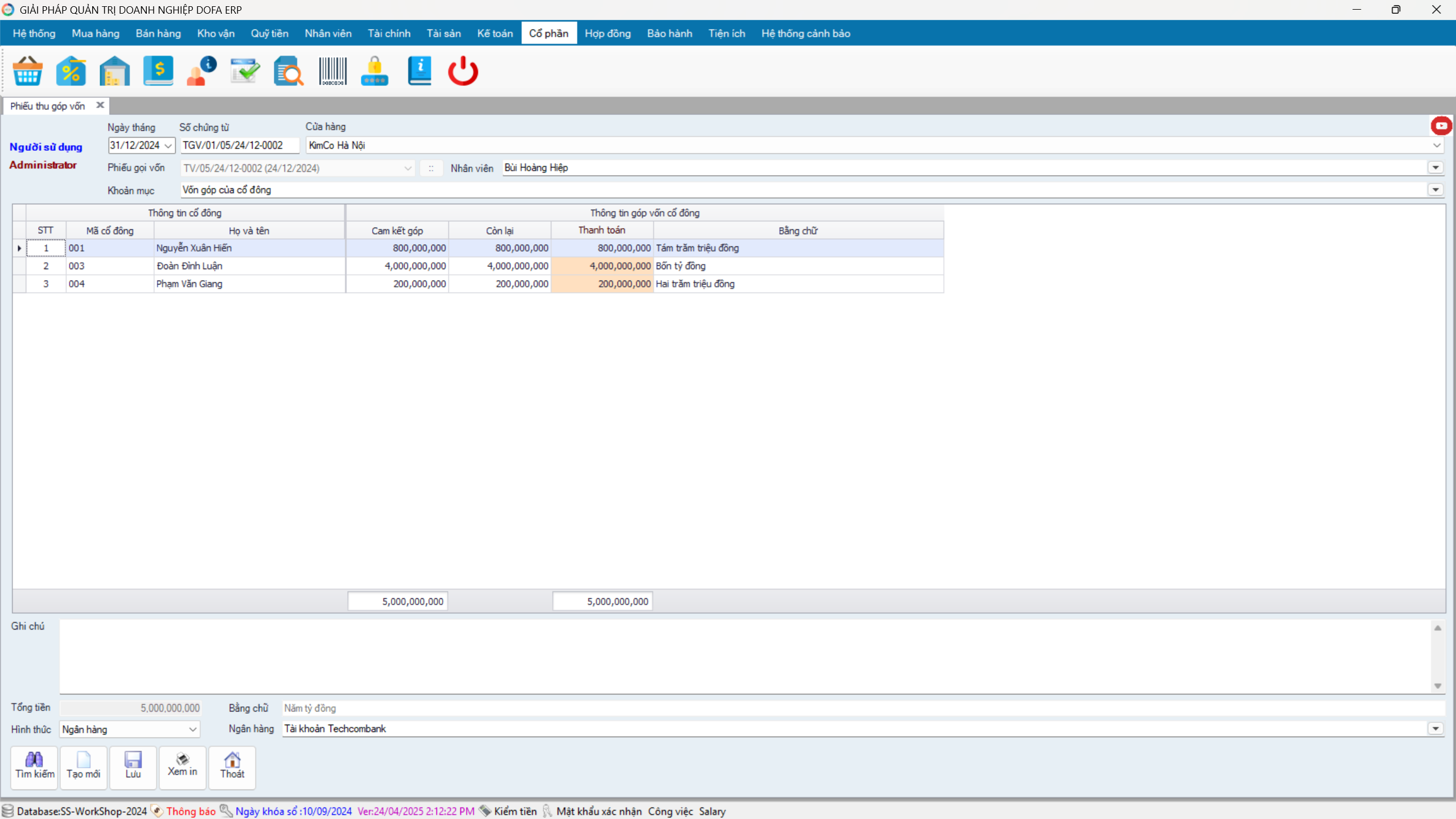
Task: Open the Hệ thống menu
Action: point(34,34)
